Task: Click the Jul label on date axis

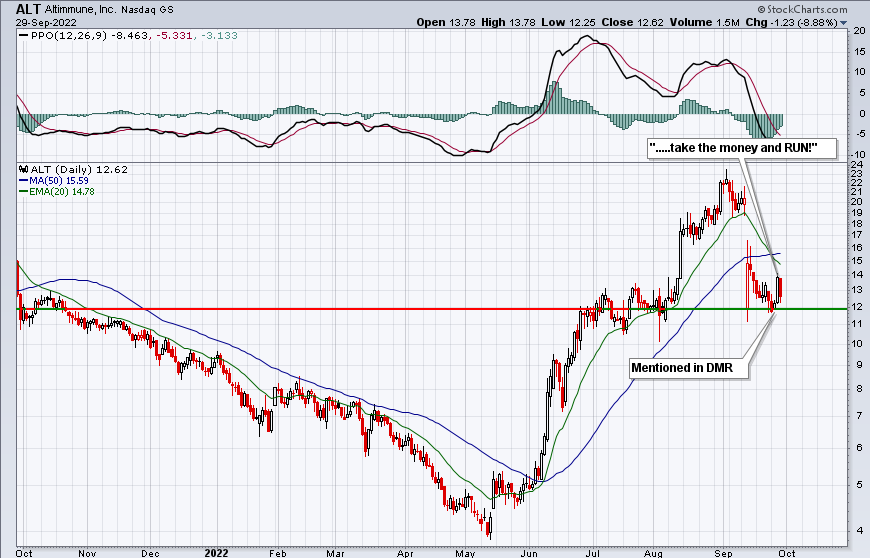Action: click(593, 553)
